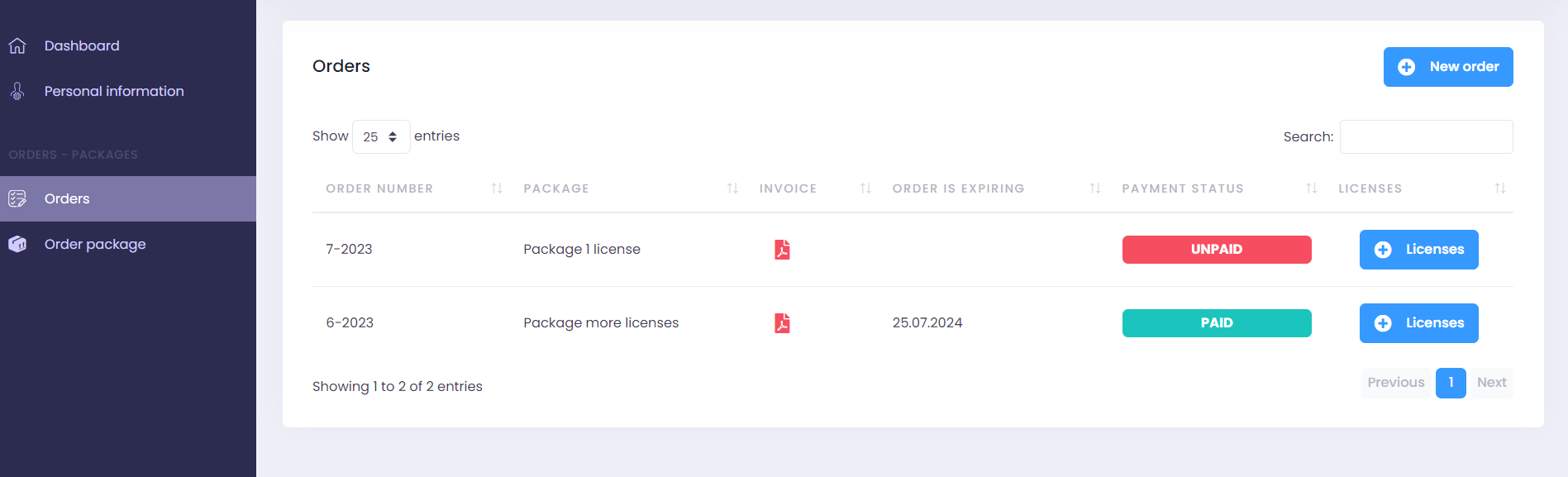Open Orders in the sidebar menu
Viewport: 1568px width, 477px height.
click(67, 198)
